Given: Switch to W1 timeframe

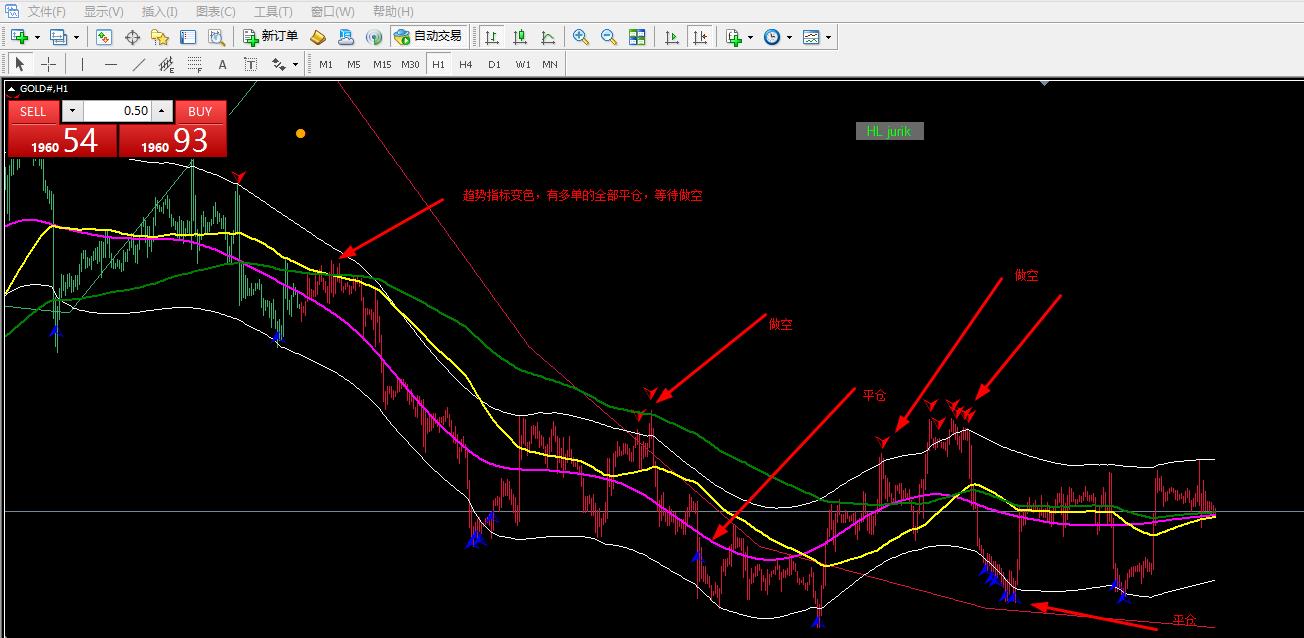Looking at the screenshot, I should [x=523, y=64].
